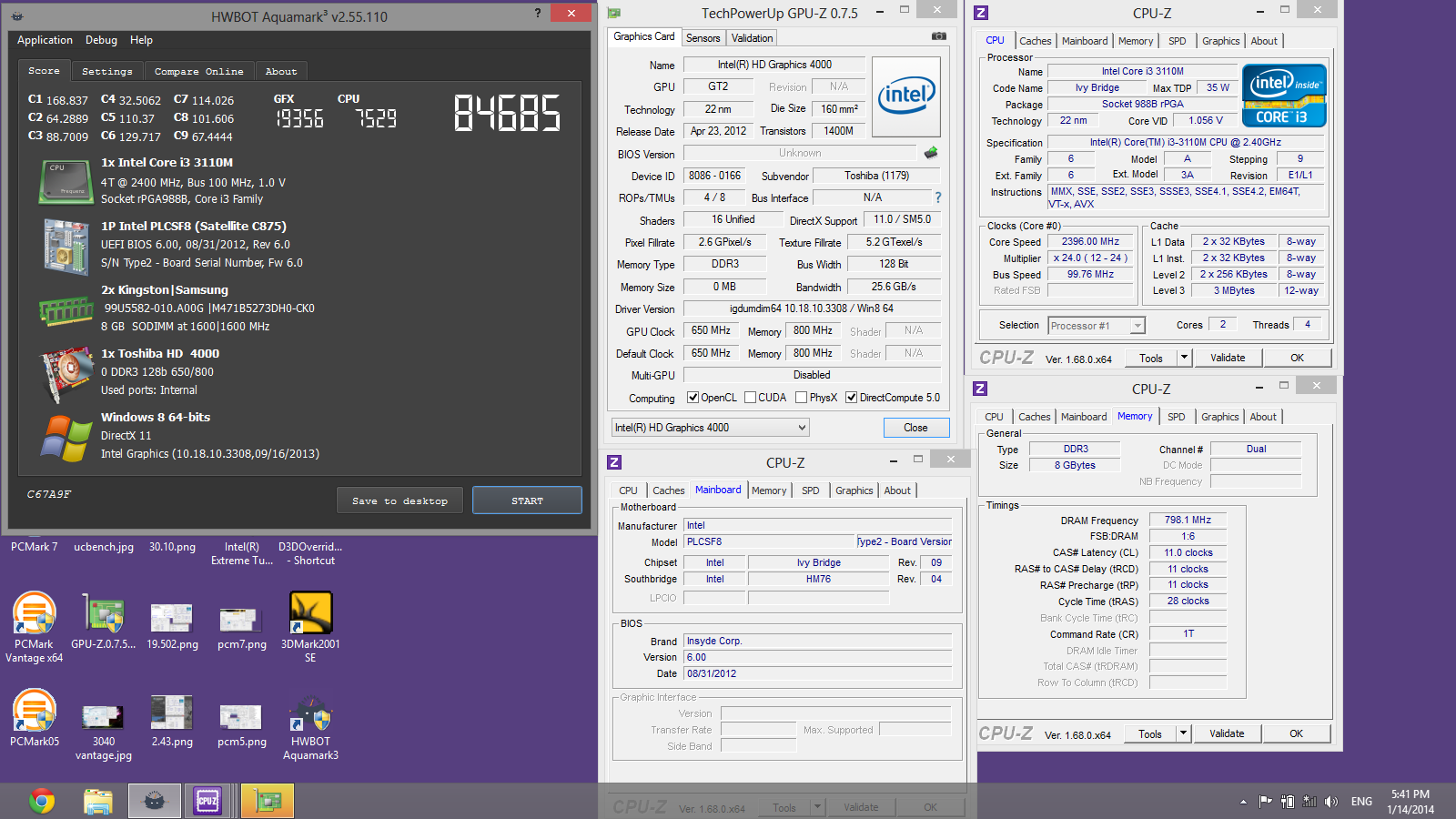
Task: Open File Explorer from taskbar
Action: pos(98,801)
